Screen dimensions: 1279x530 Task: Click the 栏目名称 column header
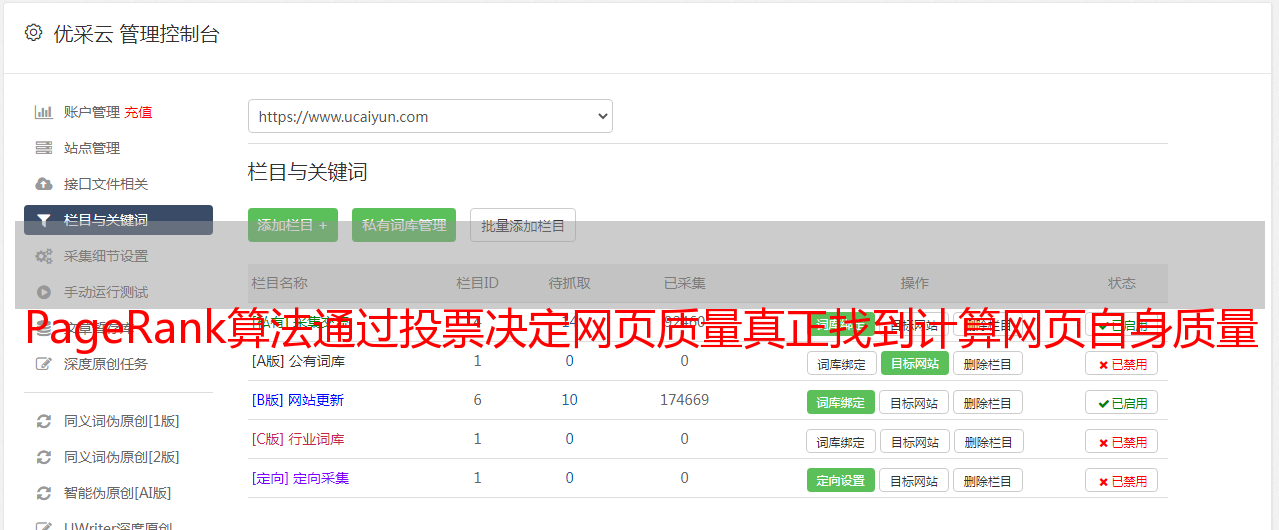click(279, 283)
